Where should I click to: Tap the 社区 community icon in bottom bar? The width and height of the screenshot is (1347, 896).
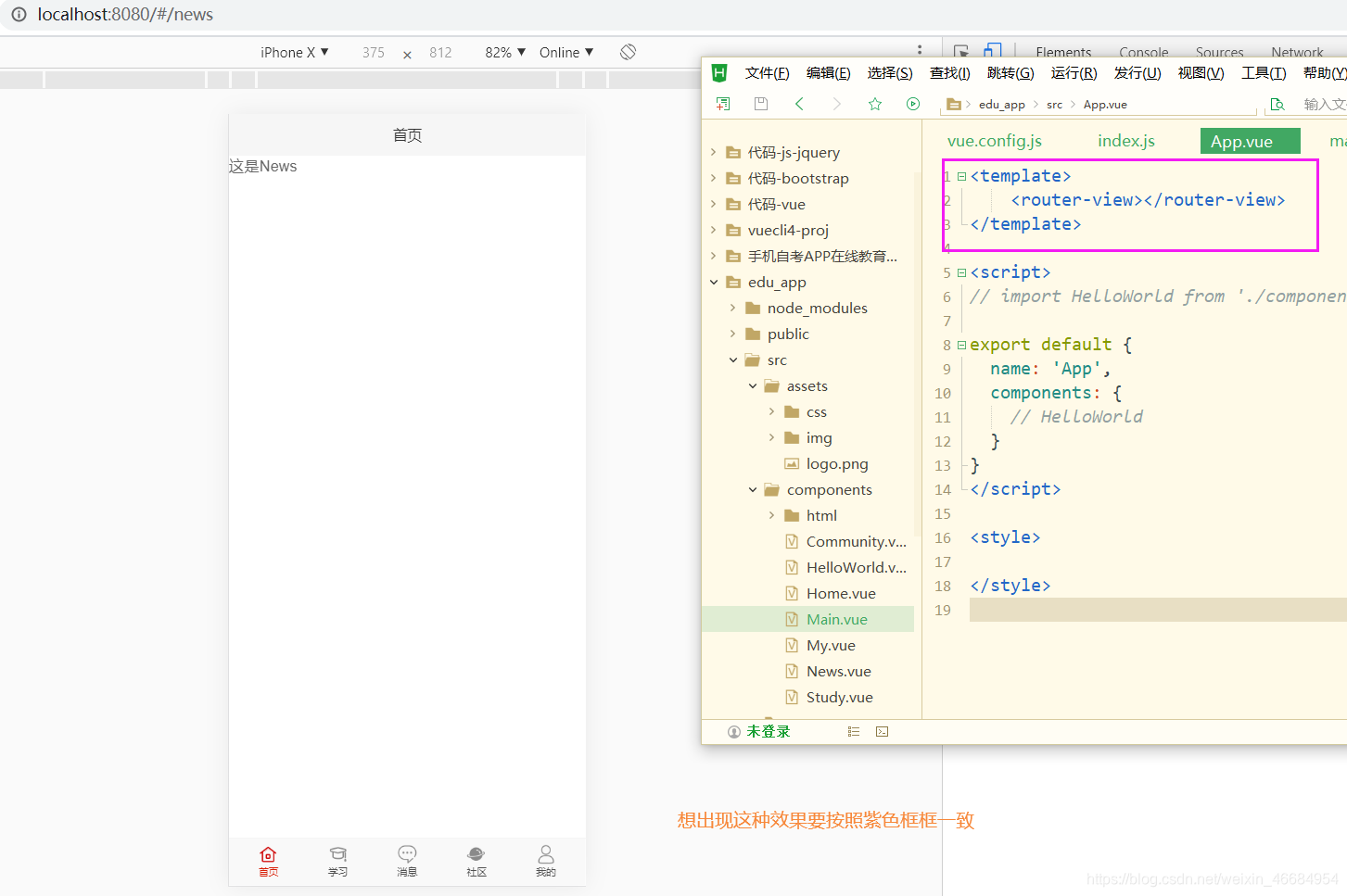click(477, 853)
